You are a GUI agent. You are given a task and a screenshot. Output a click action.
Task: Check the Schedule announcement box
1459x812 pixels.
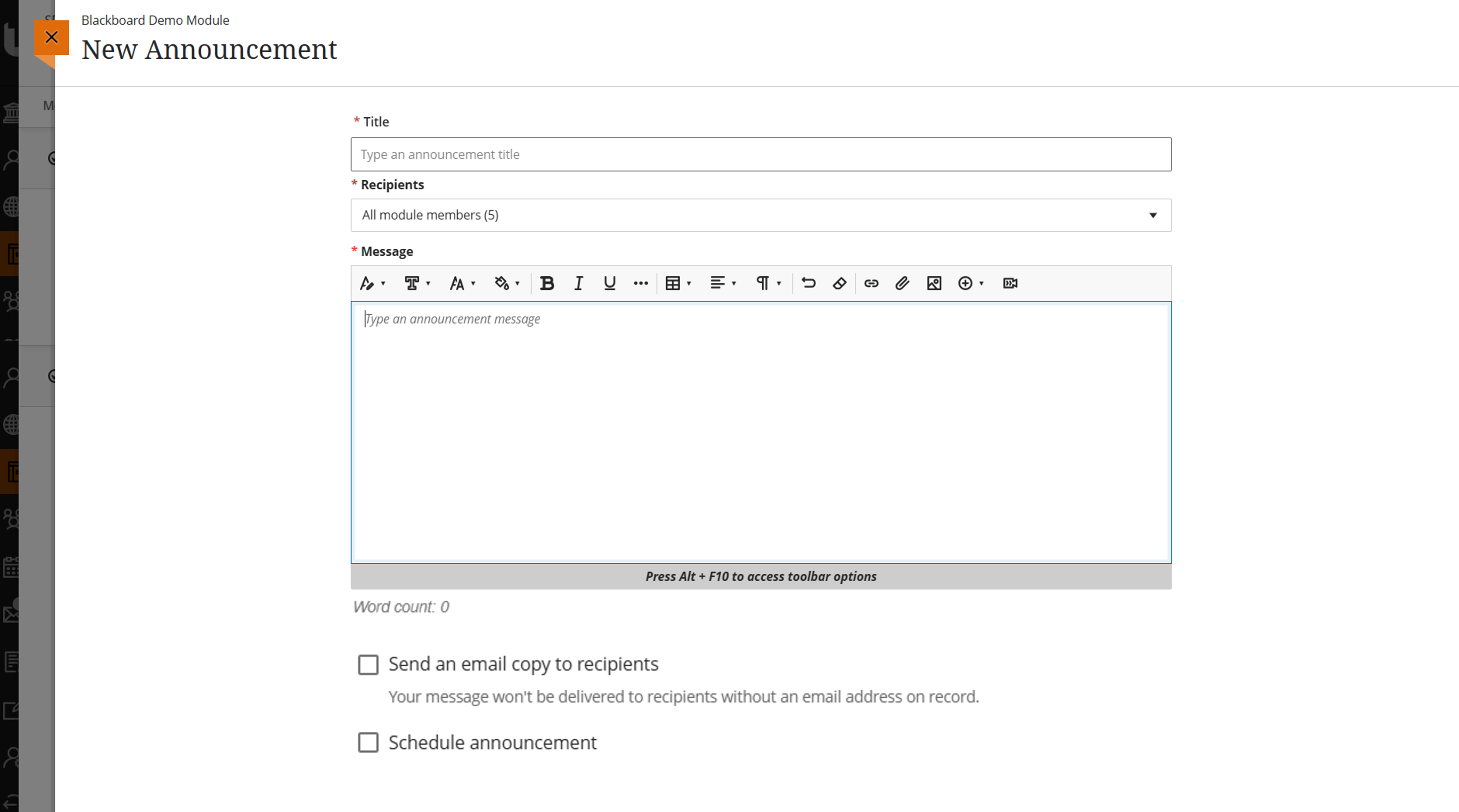(x=368, y=742)
